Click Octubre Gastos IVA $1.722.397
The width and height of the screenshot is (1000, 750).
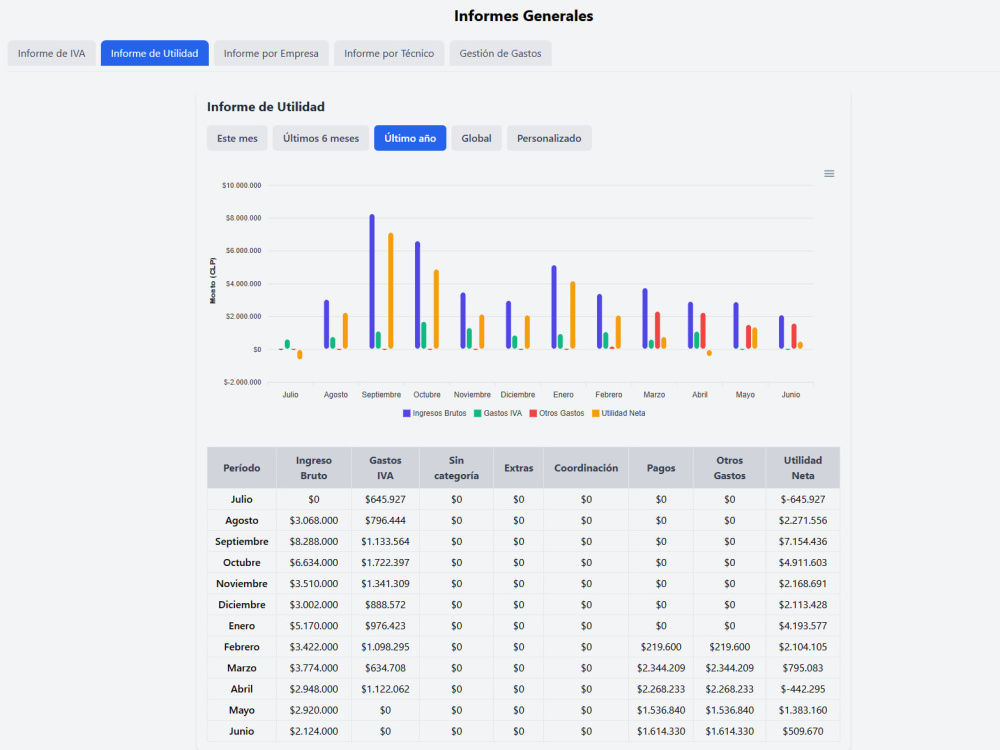coord(385,562)
